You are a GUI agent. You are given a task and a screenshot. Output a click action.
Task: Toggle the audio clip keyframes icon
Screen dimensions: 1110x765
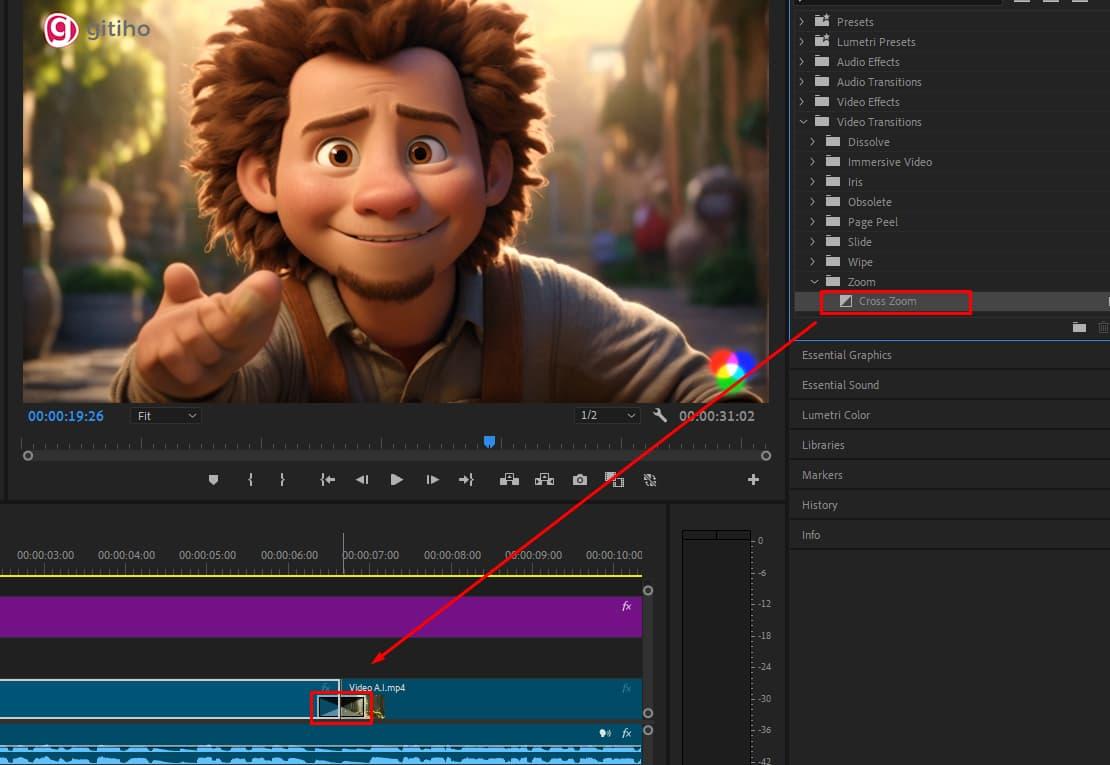tap(604, 733)
